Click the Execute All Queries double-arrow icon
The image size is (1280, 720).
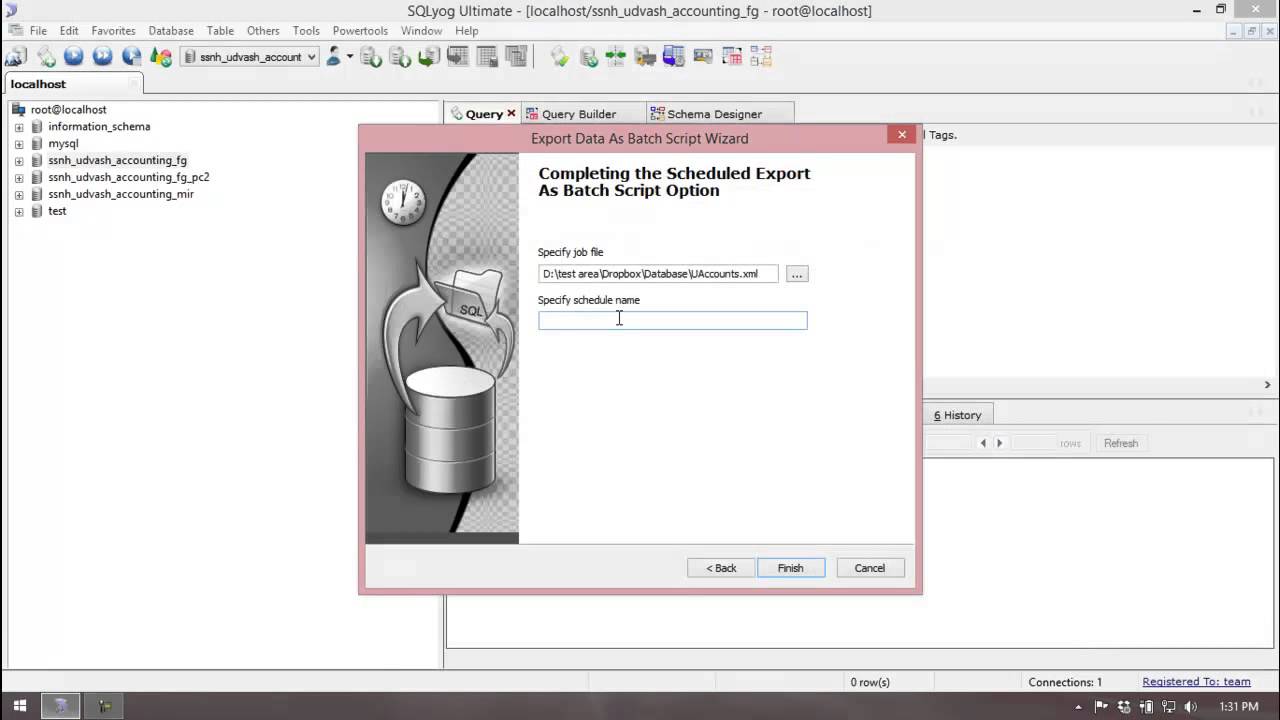103,57
